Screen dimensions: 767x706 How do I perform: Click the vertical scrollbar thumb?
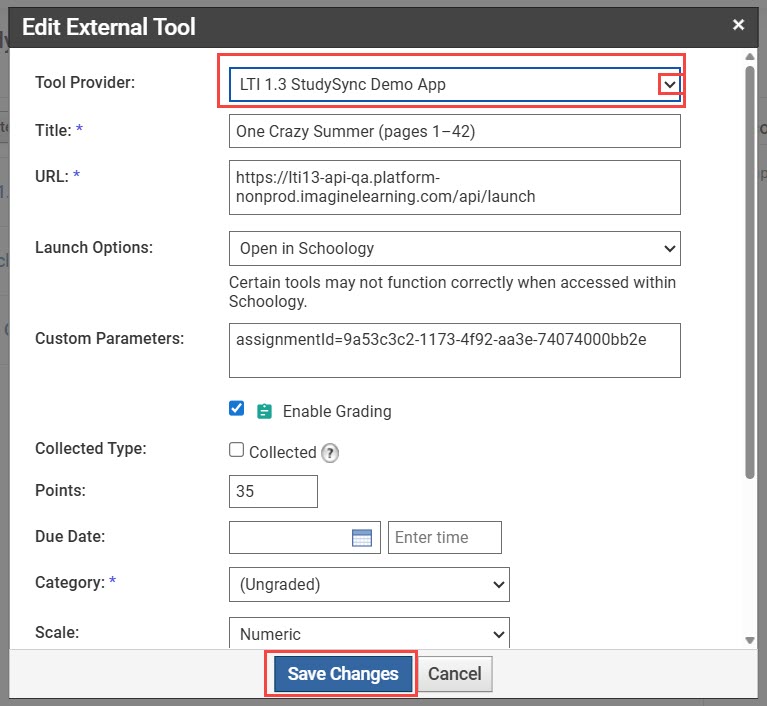tap(750, 273)
